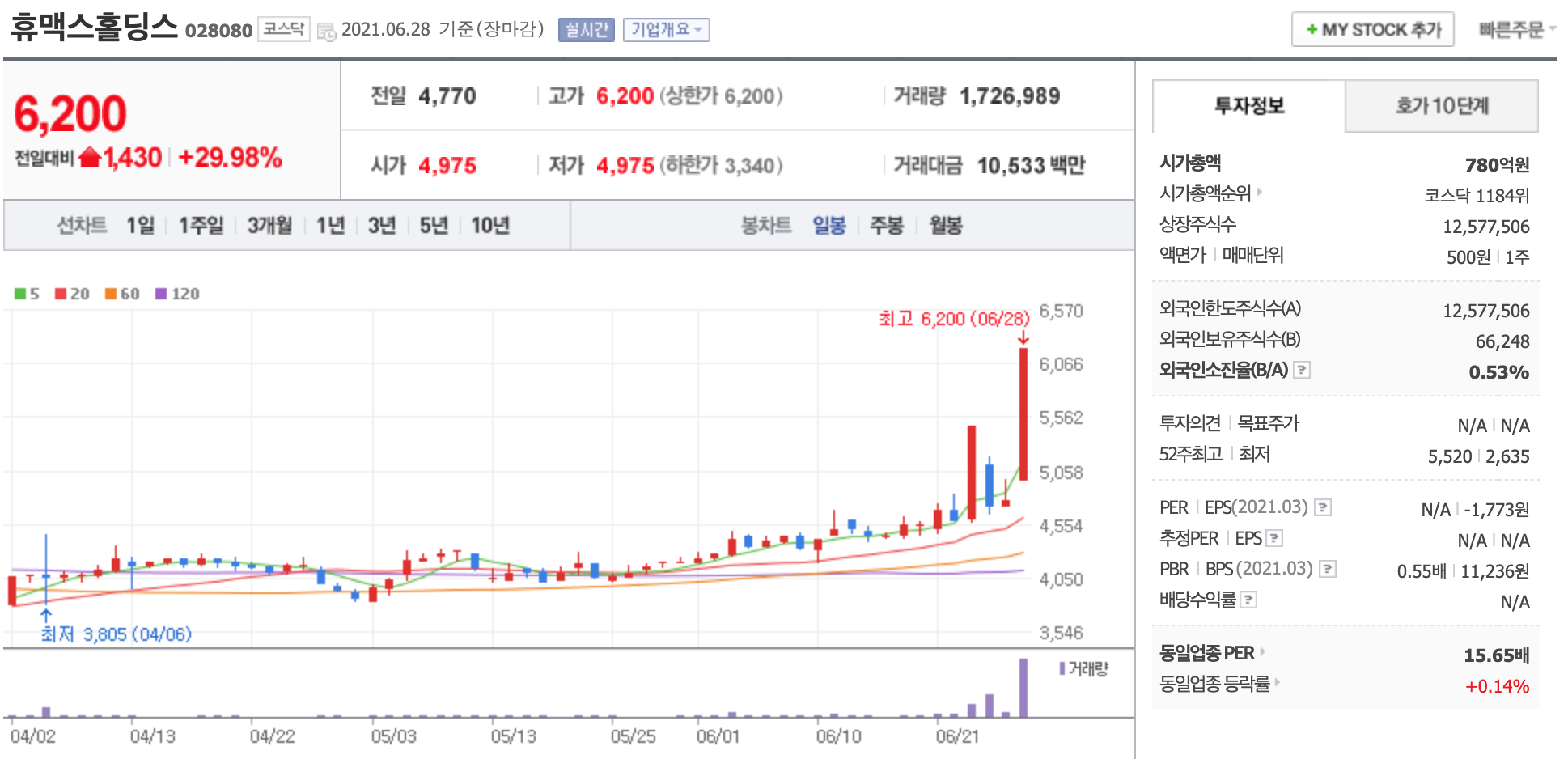Select the 1주일 line chart period
Screen dimensions: 1568x759
coord(201,225)
